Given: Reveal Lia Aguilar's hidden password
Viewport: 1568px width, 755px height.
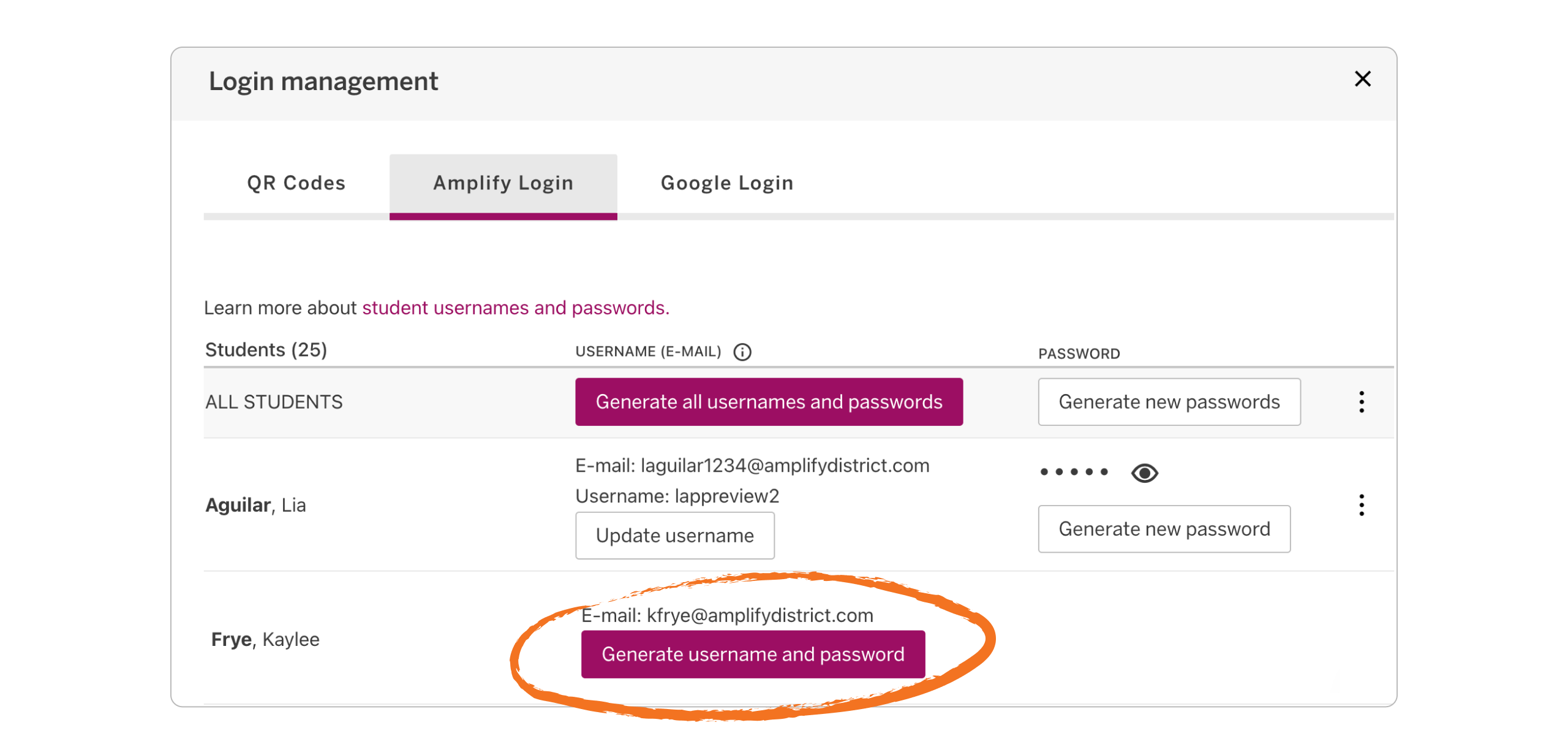Looking at the screenshot, I should click(x=1144, y=472).
